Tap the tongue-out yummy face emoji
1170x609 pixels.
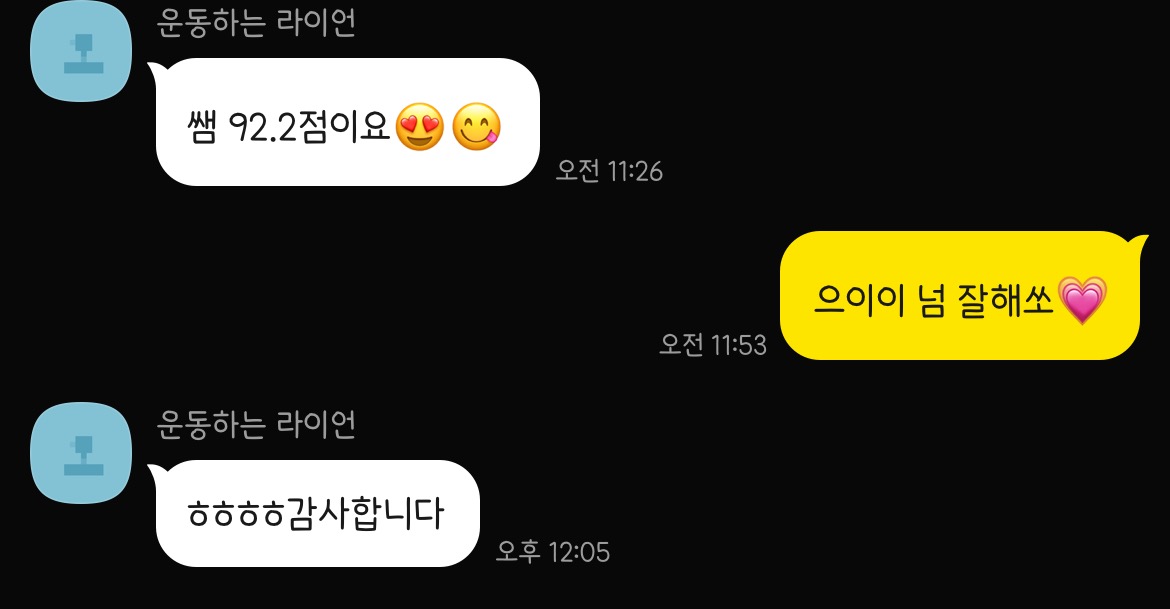coord(476,127)
